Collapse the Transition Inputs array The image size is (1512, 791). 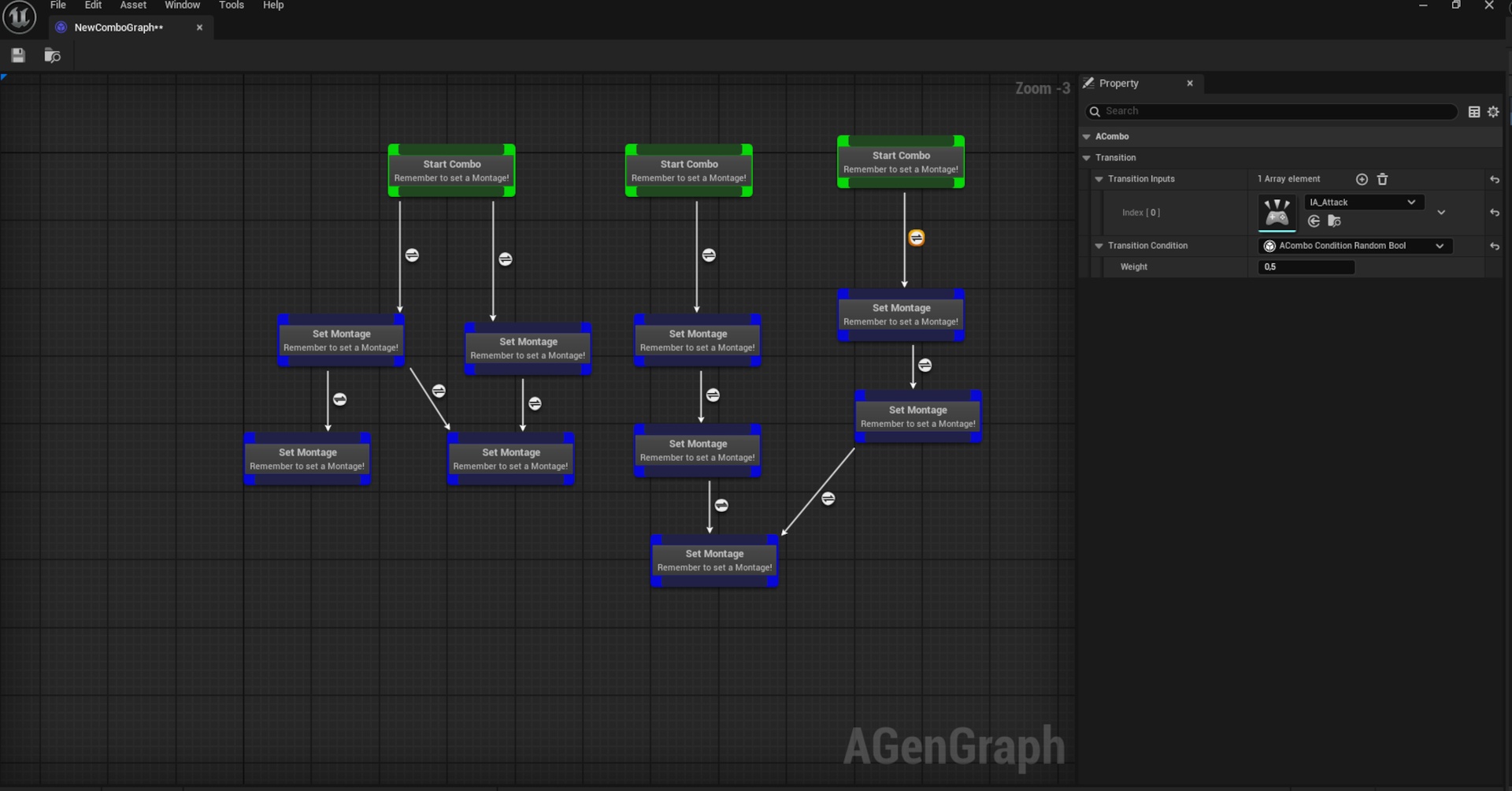[x=1099, y=179]
